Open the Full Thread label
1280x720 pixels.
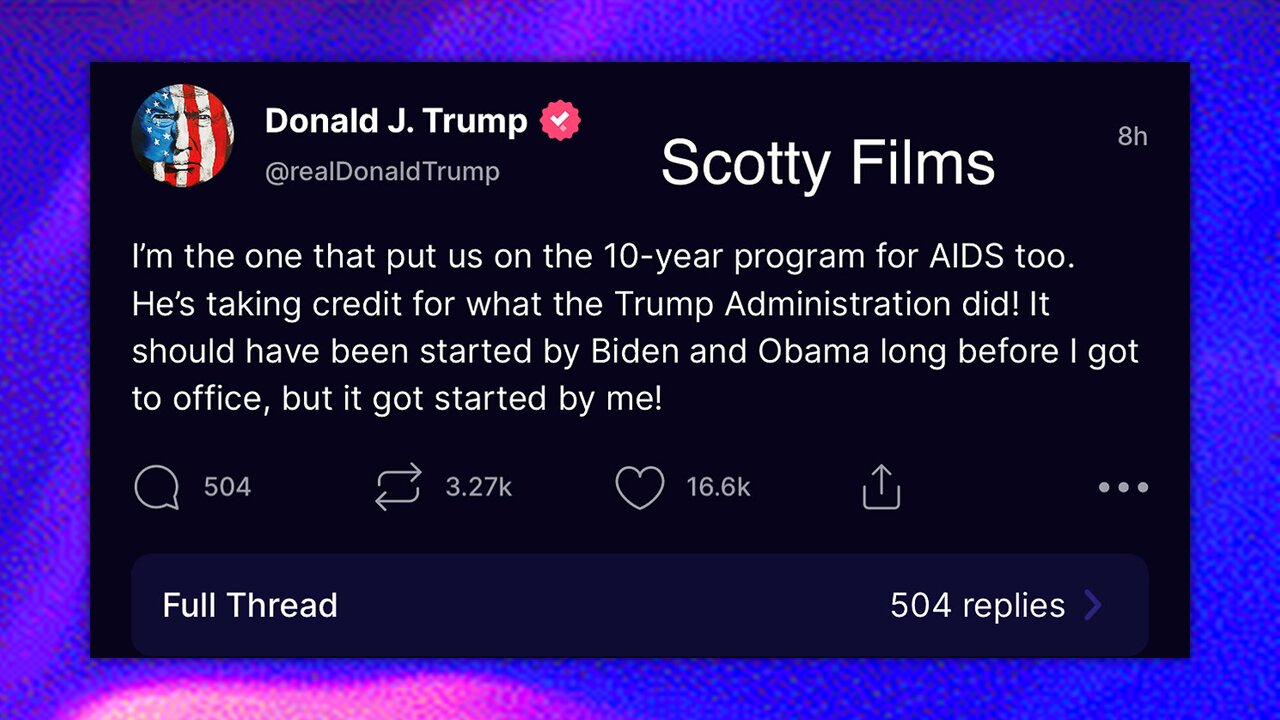250,605
